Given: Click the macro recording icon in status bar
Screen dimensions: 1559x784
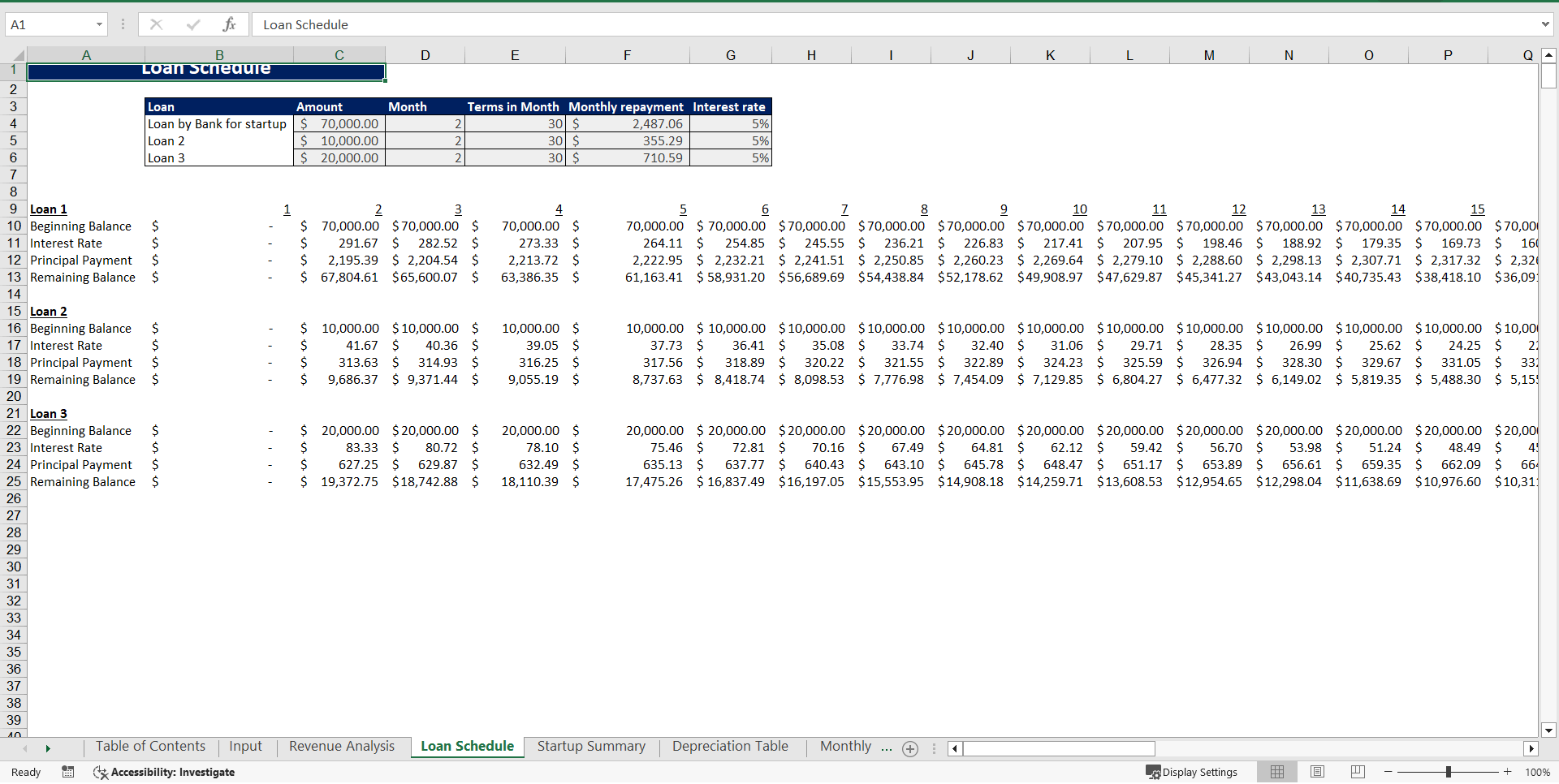Looking at the screenshot, I should click(x=68, y=772).
